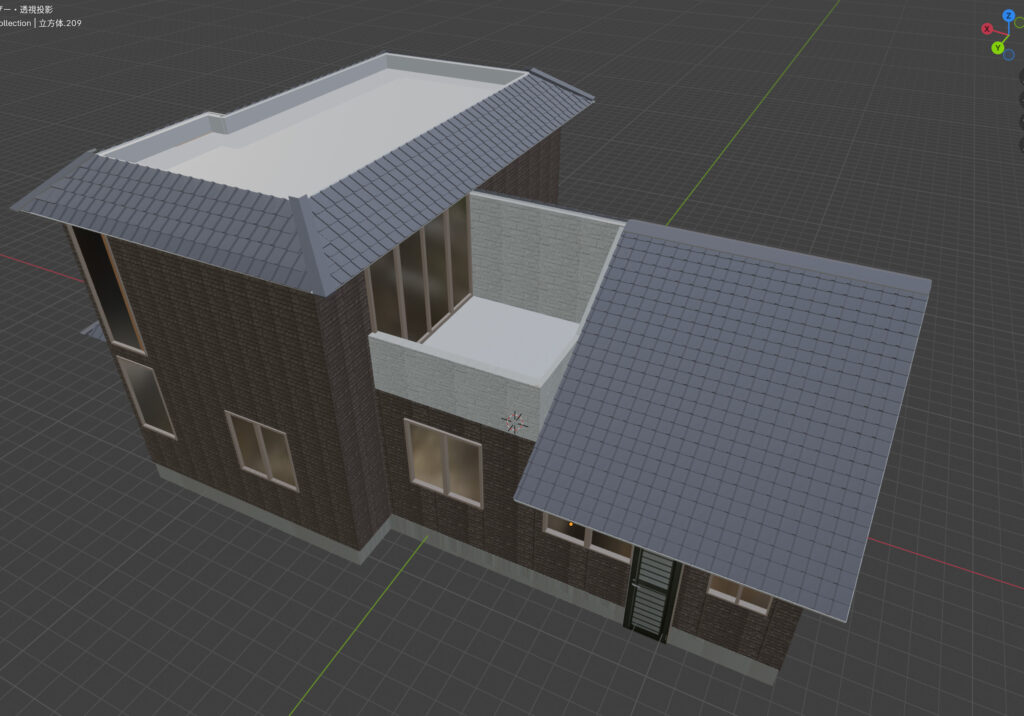Select the lower window on far-left wall
The image size is (1024, 716).
pyautogui.click(x=147, y=396)
